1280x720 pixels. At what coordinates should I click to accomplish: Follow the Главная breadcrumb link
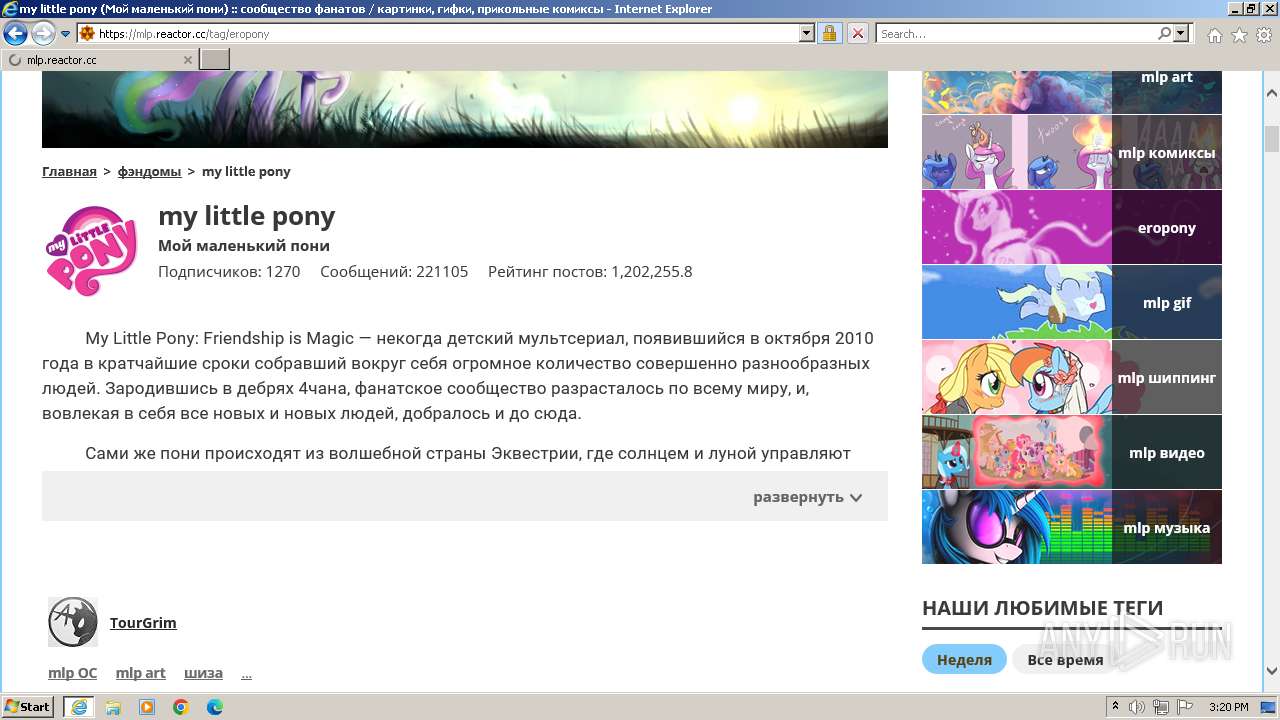pyautogui.click(x=69, y=171)
